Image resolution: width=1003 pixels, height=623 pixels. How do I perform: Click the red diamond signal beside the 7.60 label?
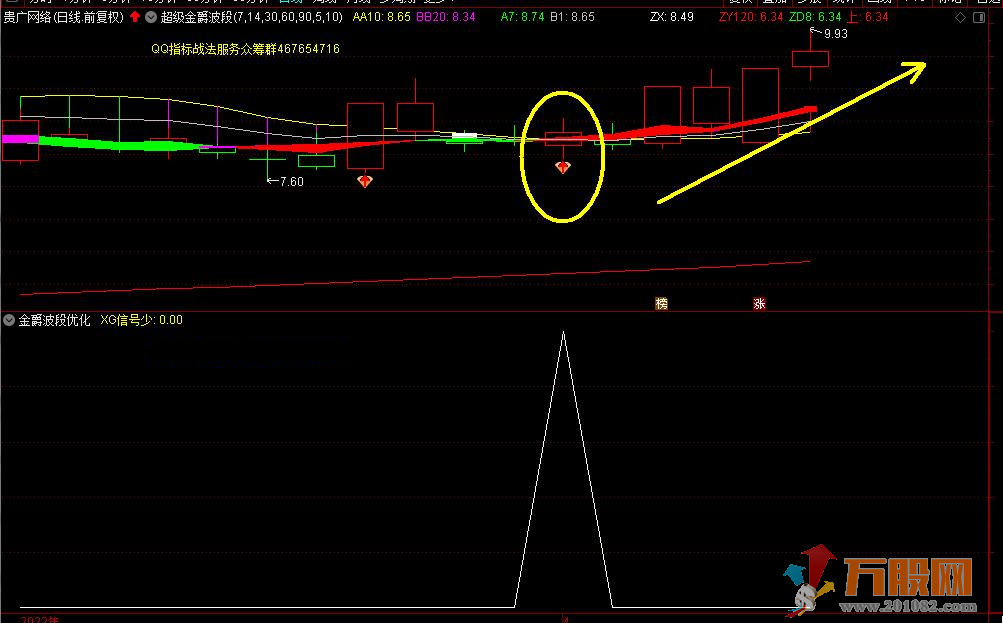365,181
